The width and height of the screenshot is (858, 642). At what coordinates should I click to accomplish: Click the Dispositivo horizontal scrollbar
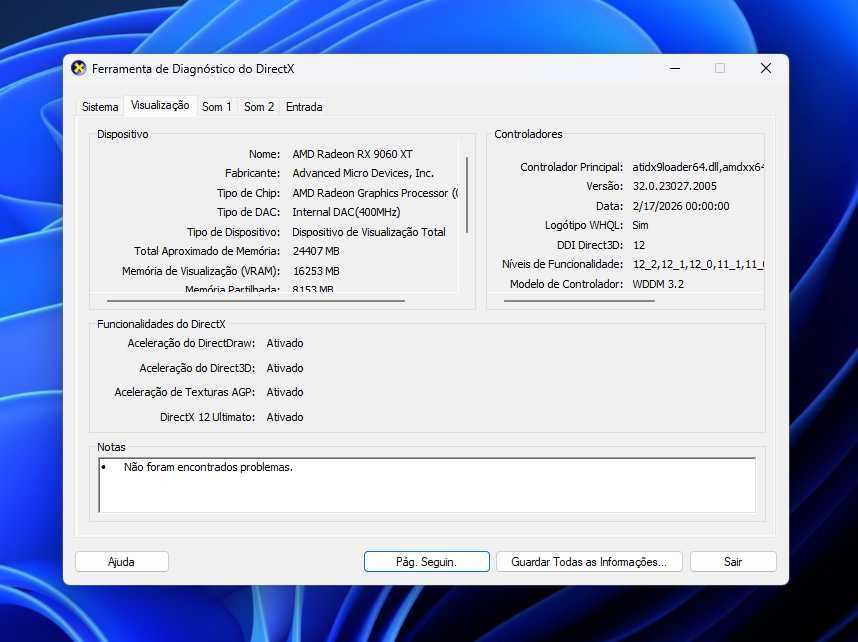[256, 300]
